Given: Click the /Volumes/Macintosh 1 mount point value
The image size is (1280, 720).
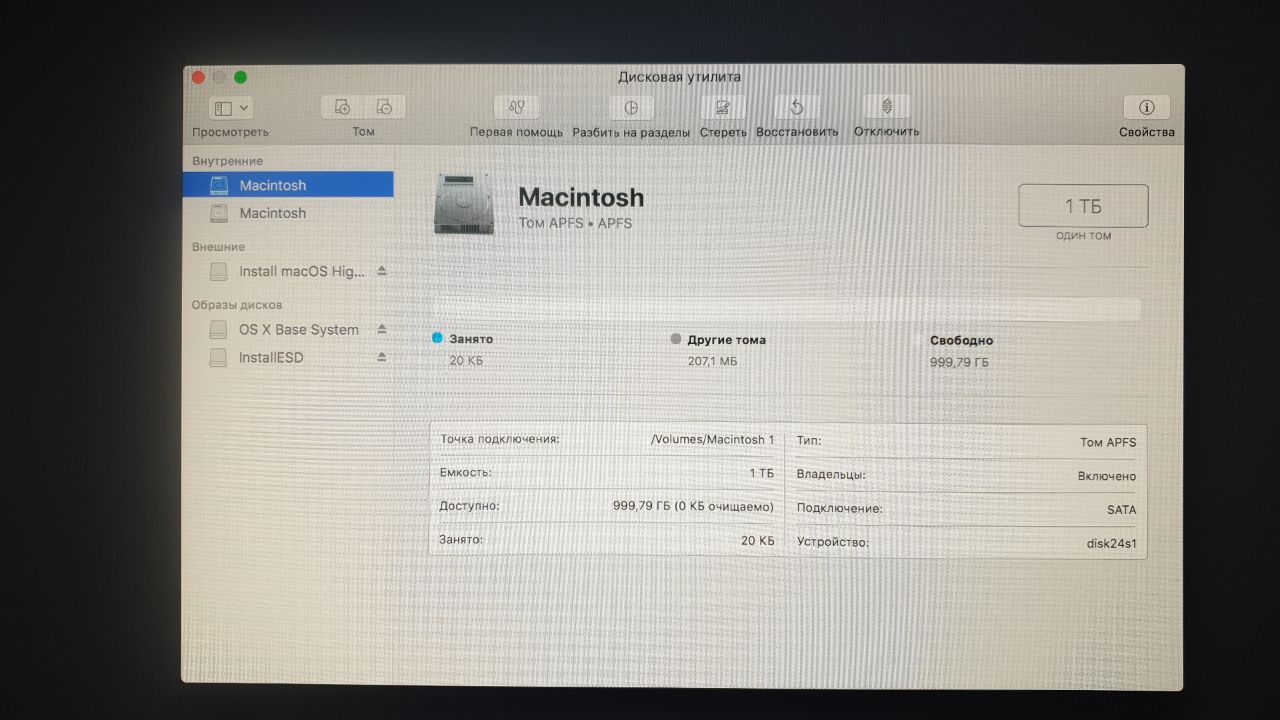Looking at the screenshot, I should [712, 439].
